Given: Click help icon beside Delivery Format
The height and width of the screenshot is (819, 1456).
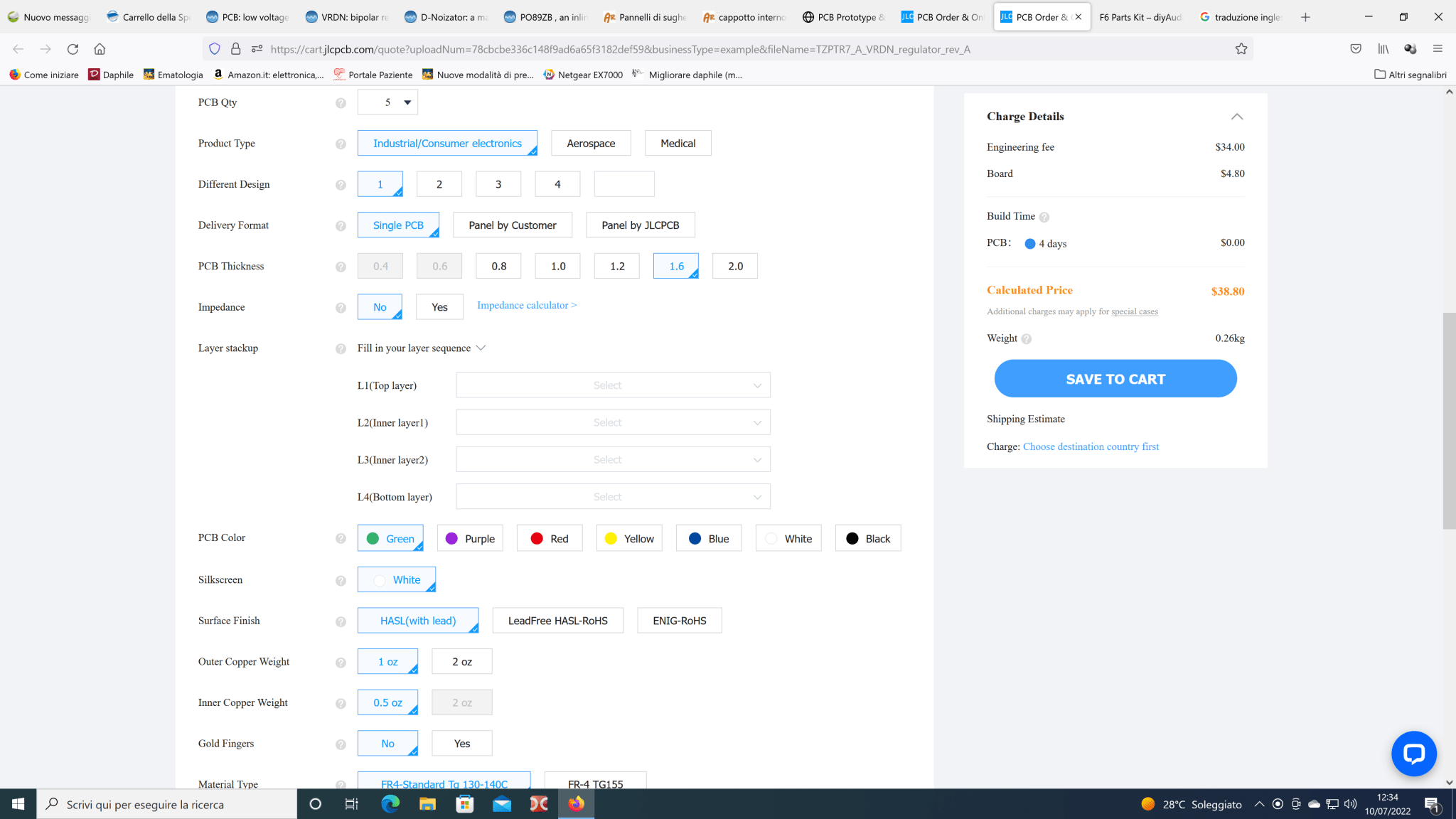Looking at the screenshot, I should pos(341,226).
